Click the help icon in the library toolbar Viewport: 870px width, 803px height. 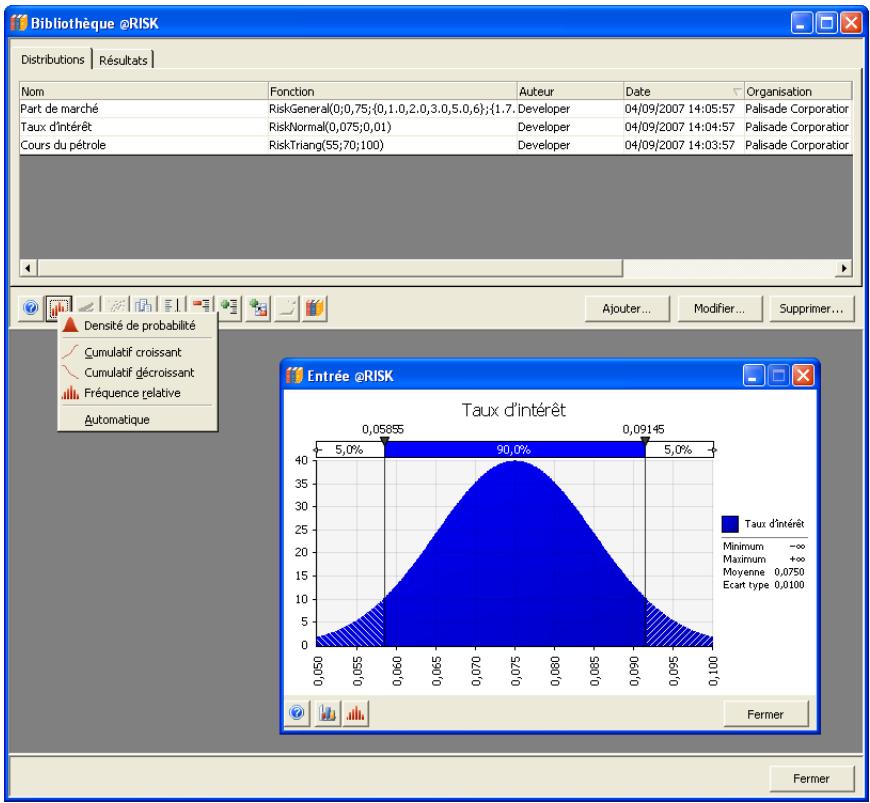click(30, 308)
